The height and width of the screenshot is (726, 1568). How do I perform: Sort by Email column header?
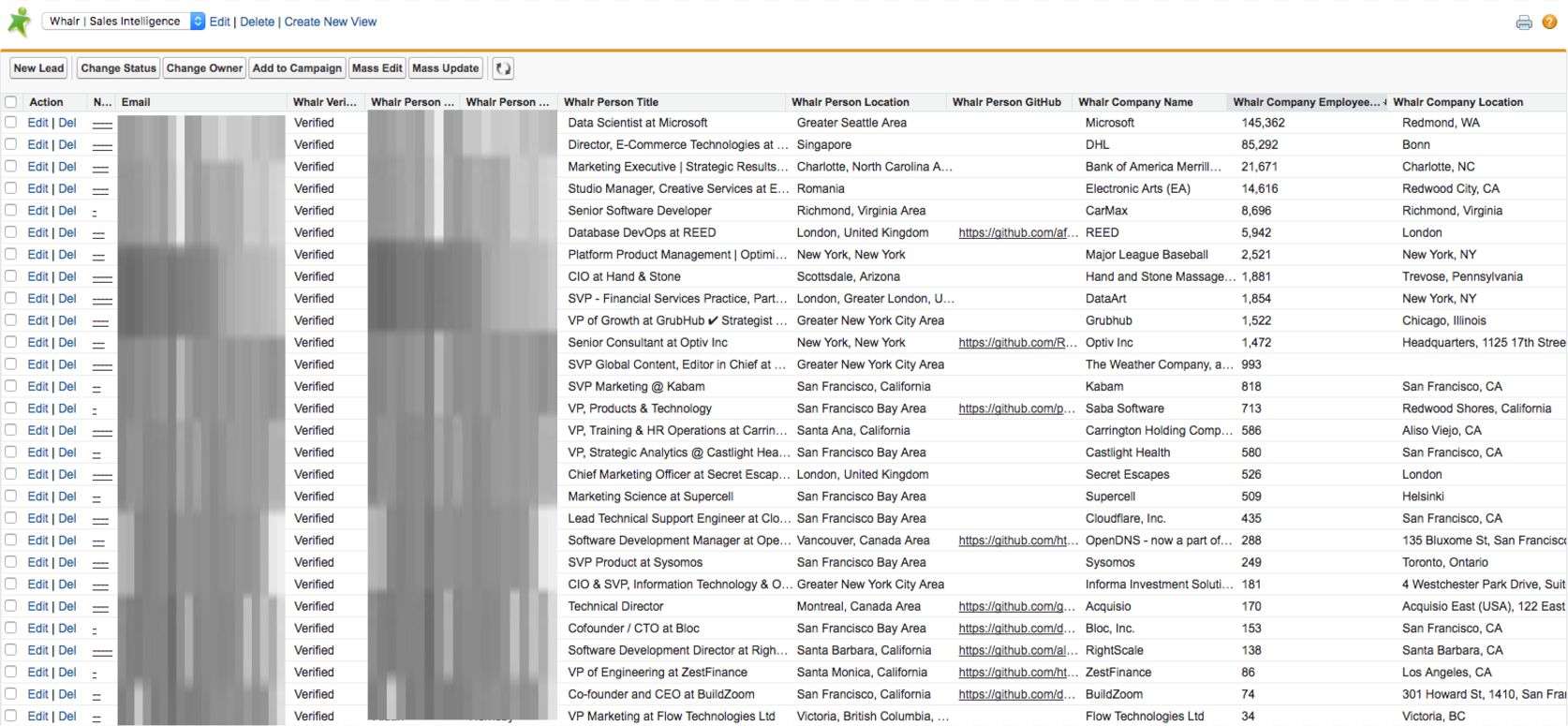pyautogui.click(x=136, y=102)
